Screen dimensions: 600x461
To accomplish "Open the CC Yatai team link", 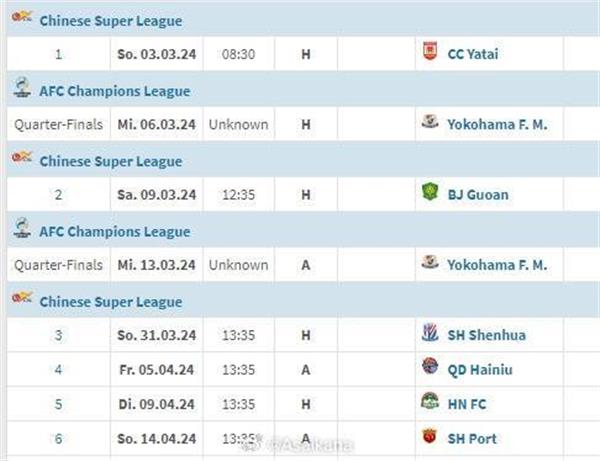I will pos(474,54).
